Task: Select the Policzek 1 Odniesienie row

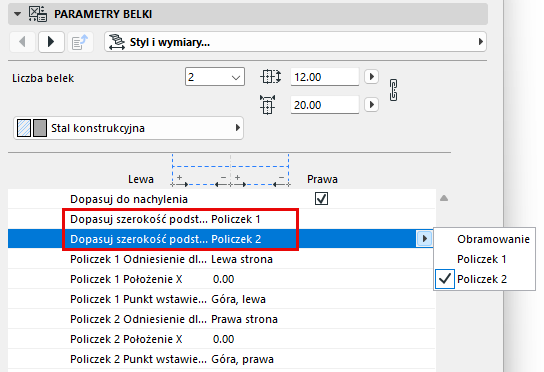Action: click(x=221, y=259)
